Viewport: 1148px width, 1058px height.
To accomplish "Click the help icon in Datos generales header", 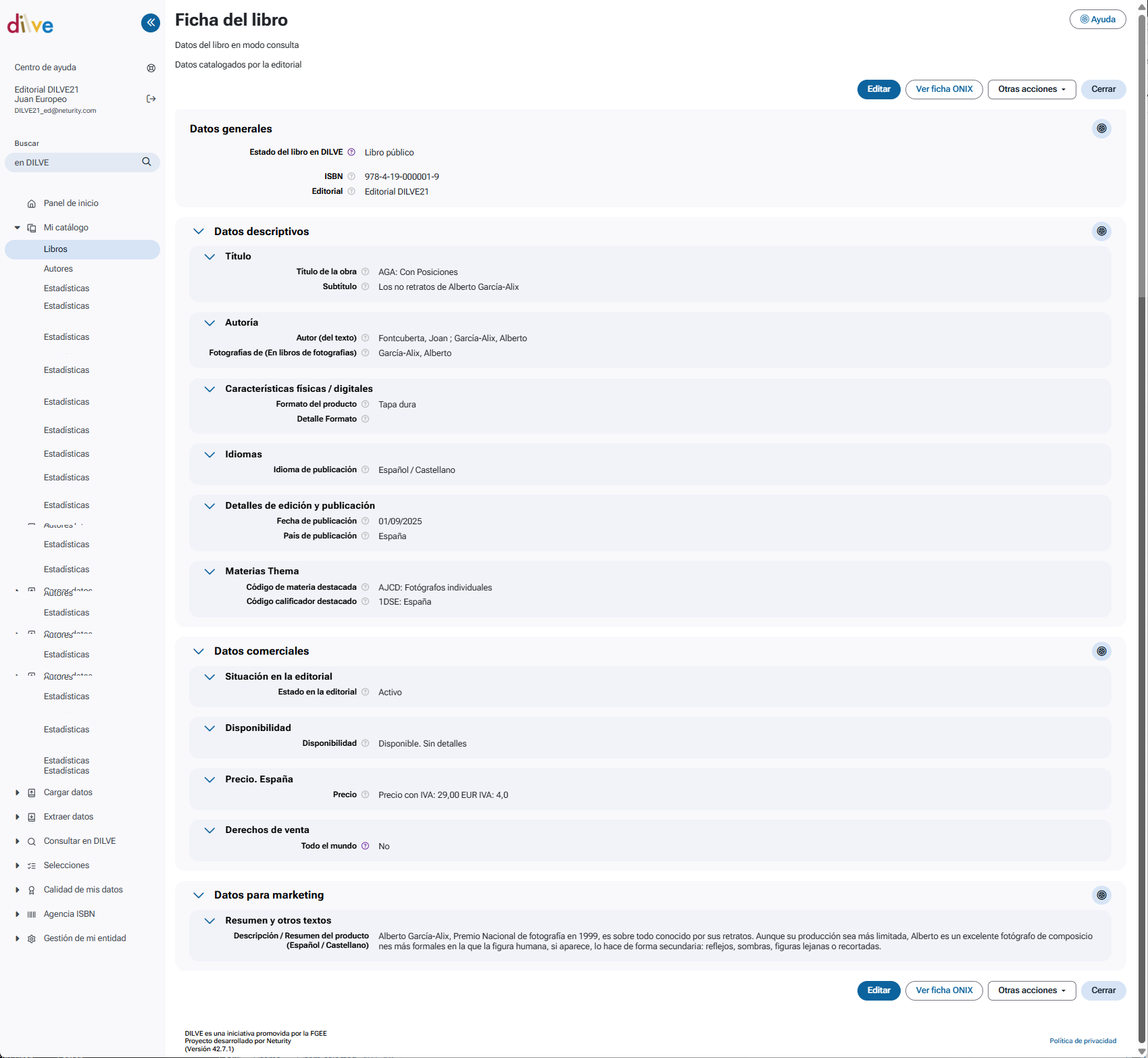I will click(x=1101, y=128).
